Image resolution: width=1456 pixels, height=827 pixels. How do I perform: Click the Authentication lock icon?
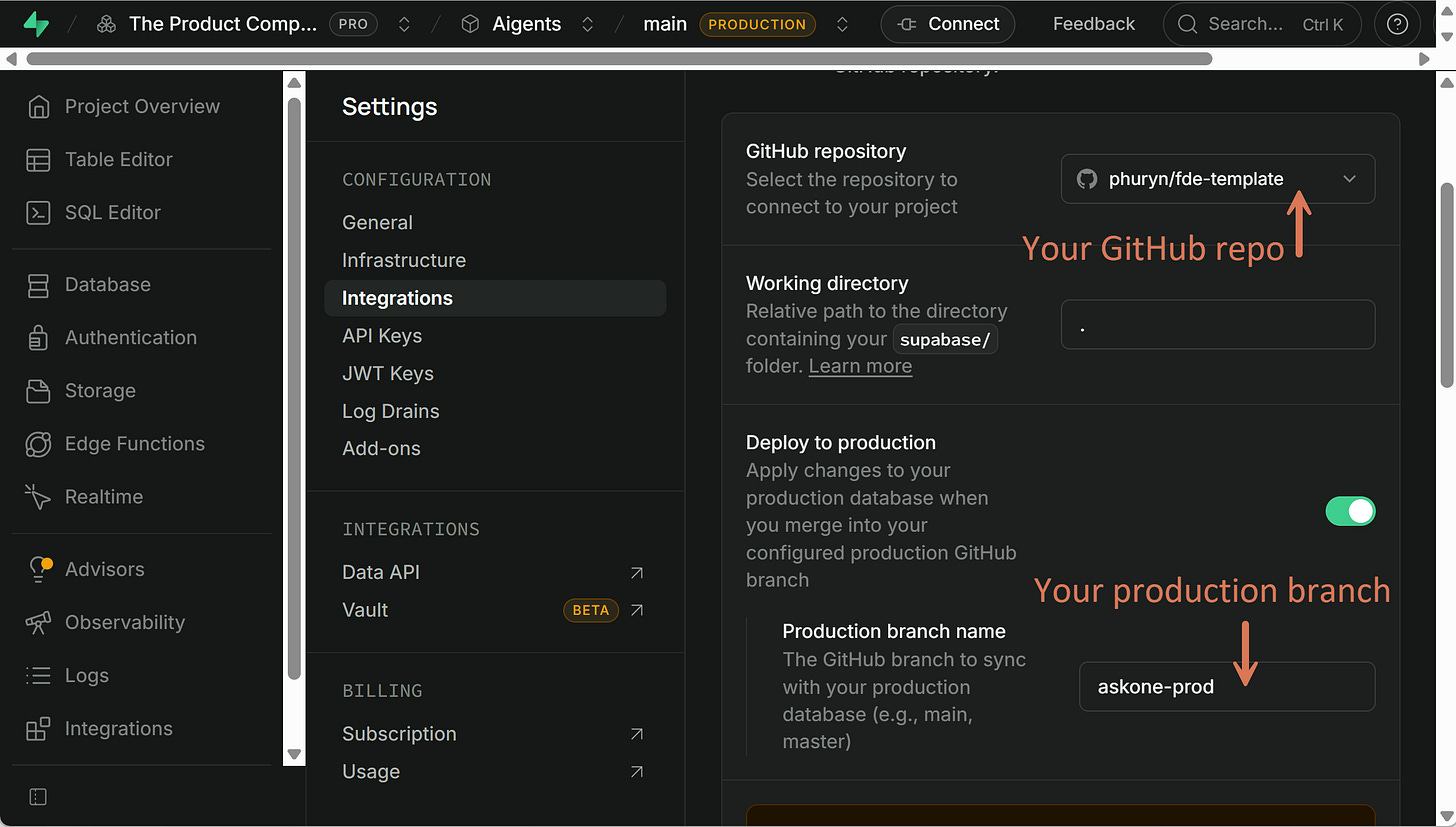point(38,338)
